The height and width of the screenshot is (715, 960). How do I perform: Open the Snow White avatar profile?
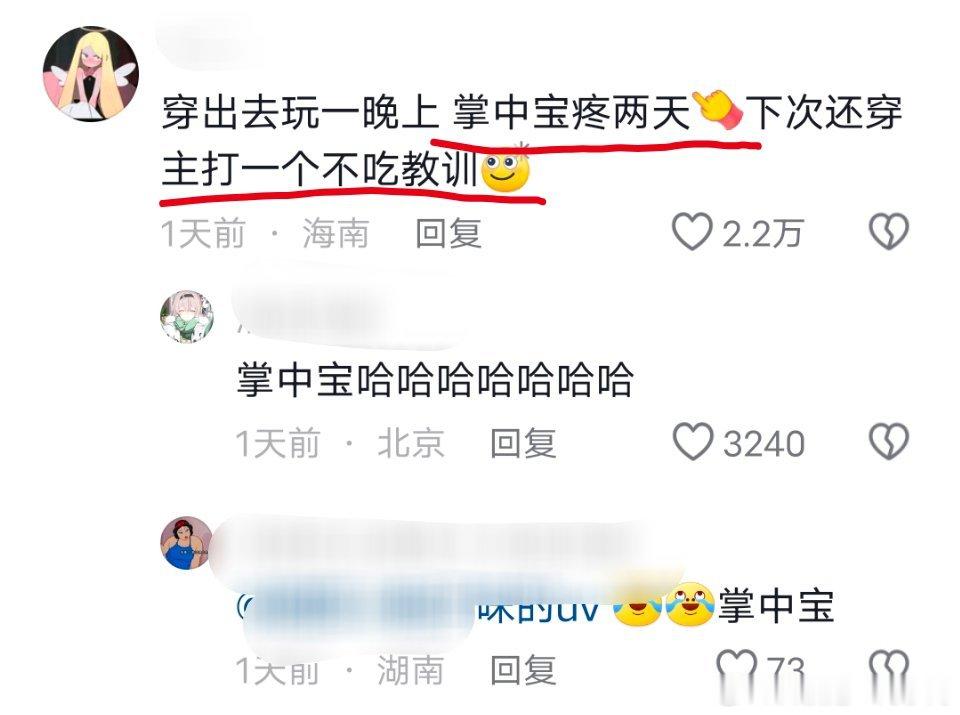pos(186,543)
